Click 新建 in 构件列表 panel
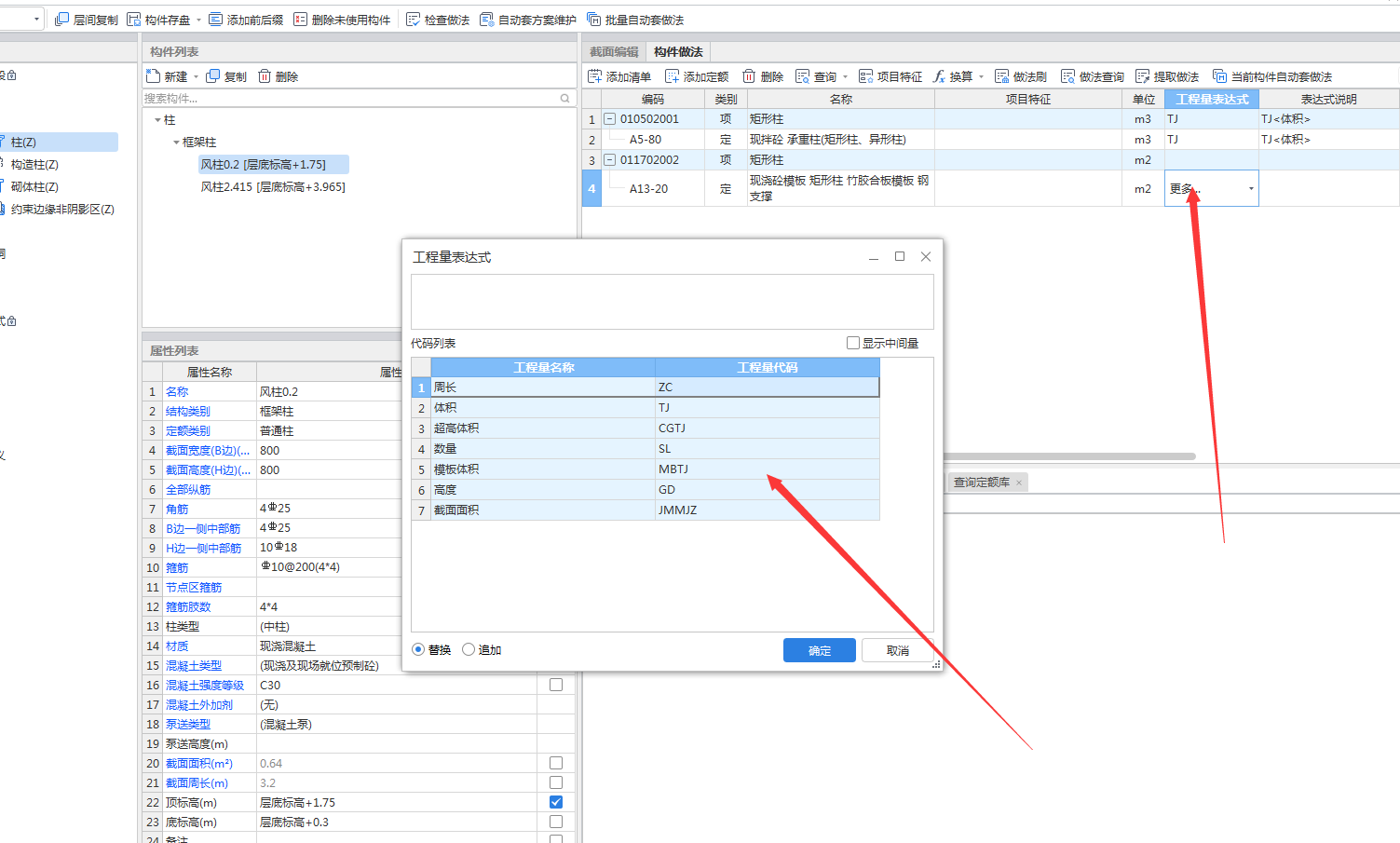The height and width of the screenshot is (843, 1400). 168,76
